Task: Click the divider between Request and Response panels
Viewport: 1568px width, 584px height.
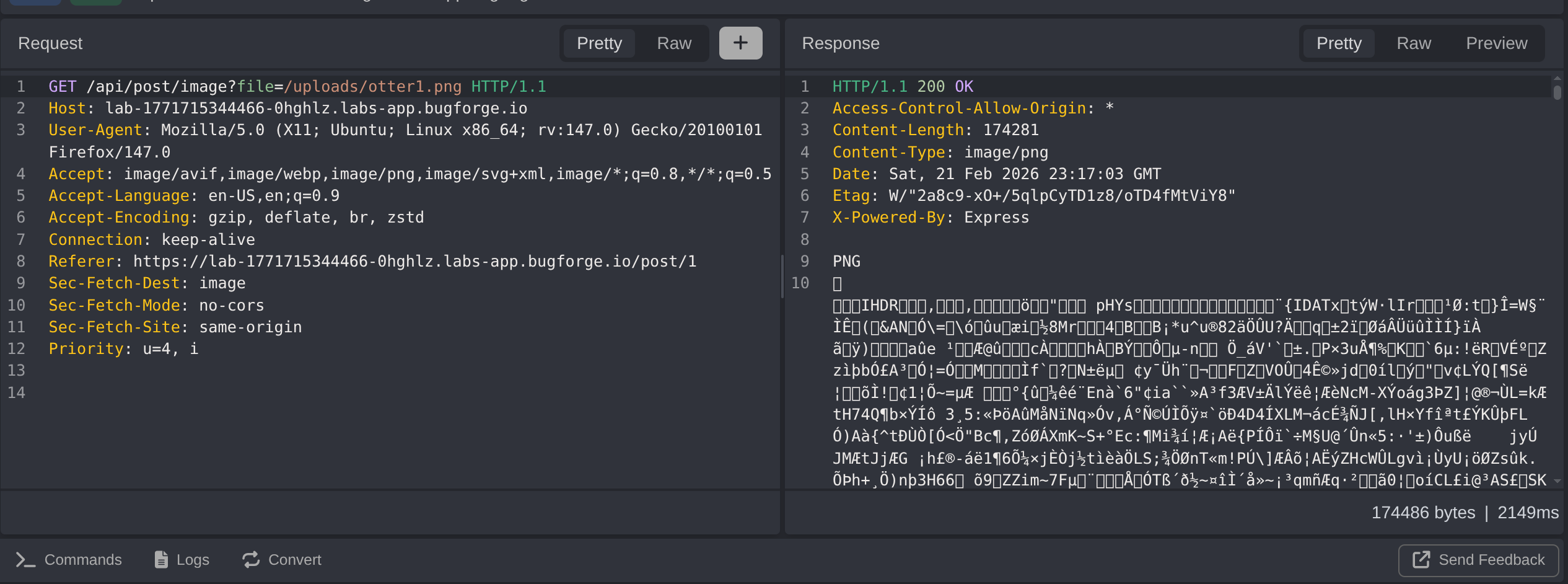Action: (782, 276)
